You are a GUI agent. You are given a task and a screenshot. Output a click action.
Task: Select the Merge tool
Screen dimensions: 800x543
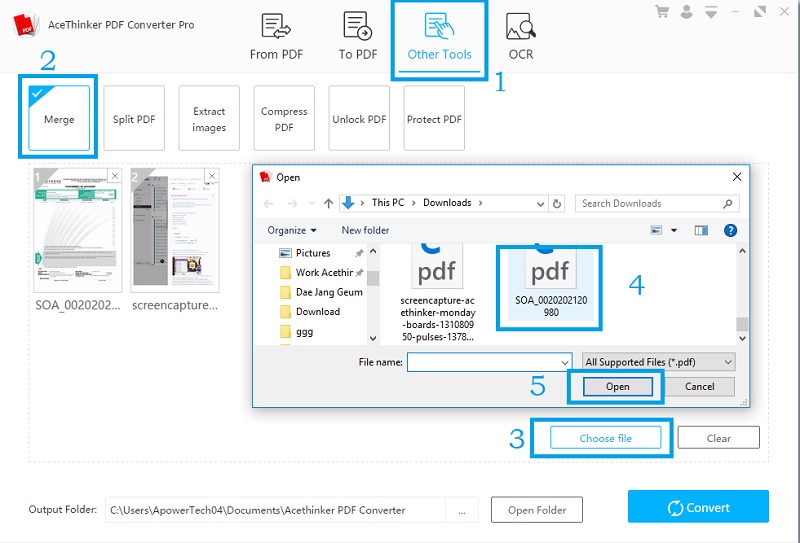tap(59, 118)
